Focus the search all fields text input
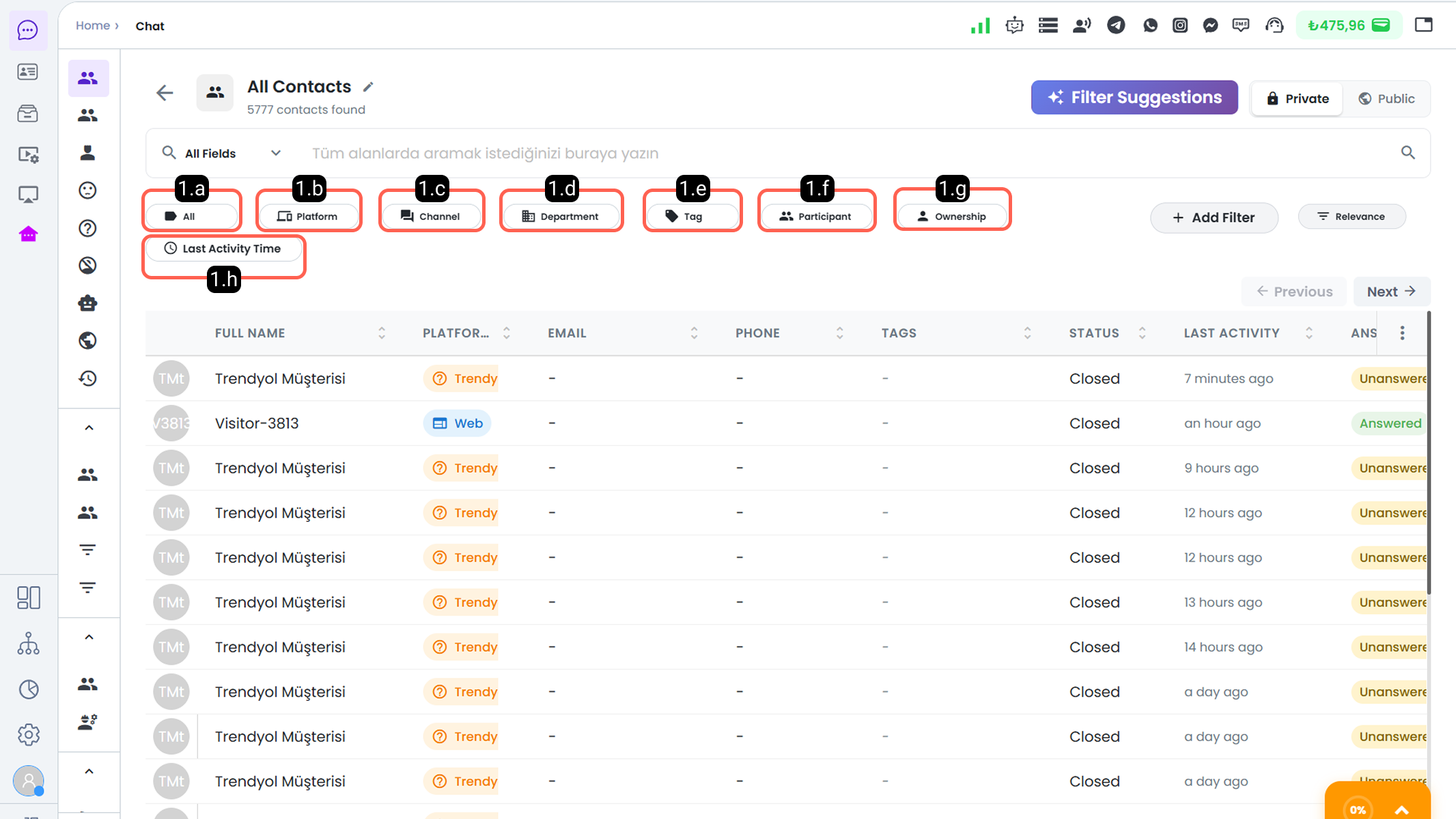 [x=847, y=154]
